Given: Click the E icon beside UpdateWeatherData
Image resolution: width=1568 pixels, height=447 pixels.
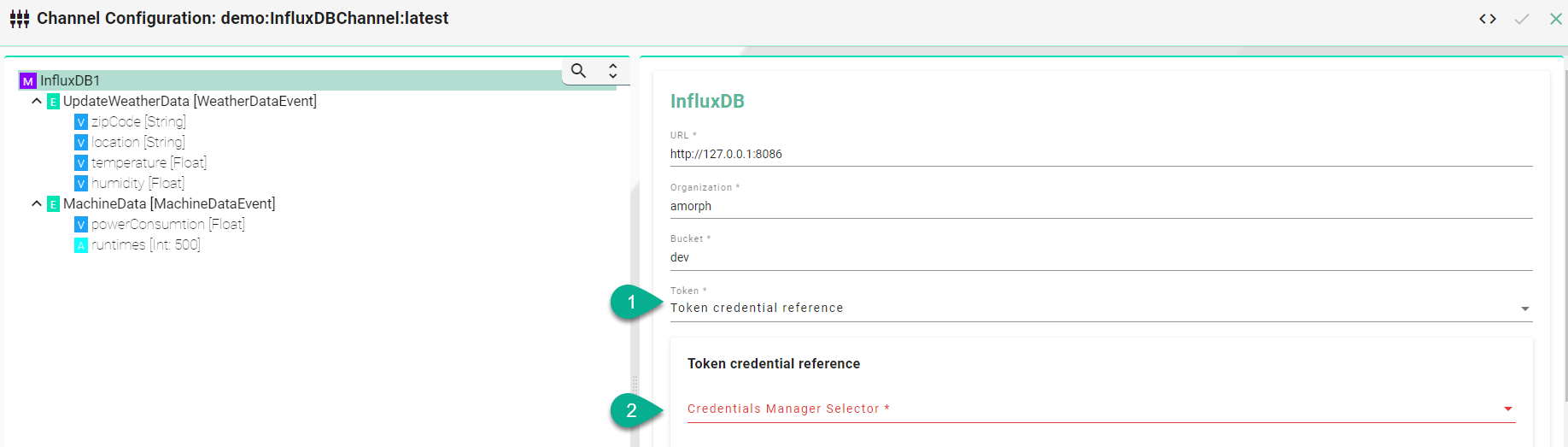Looking at the screenshot, I should [53, 102].
